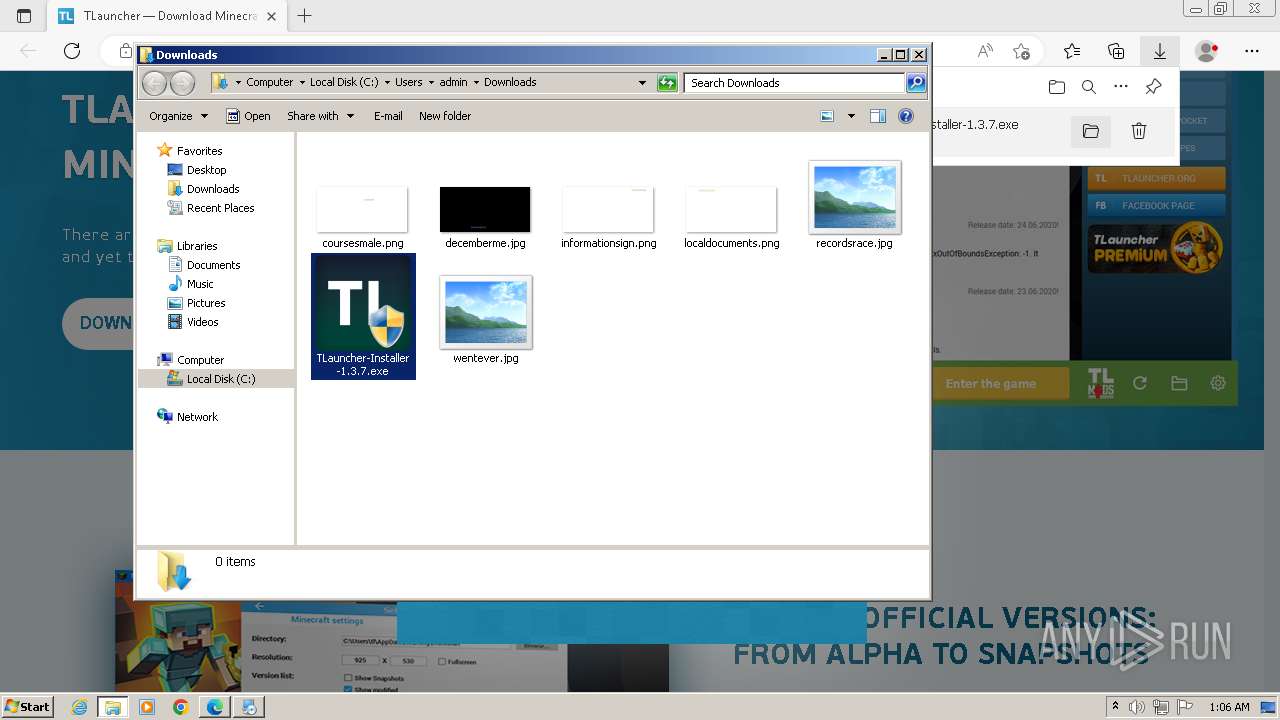Expand the address bar history dropdown
The height and width of the screenshot is (720, 1280).
coord(642,83)
